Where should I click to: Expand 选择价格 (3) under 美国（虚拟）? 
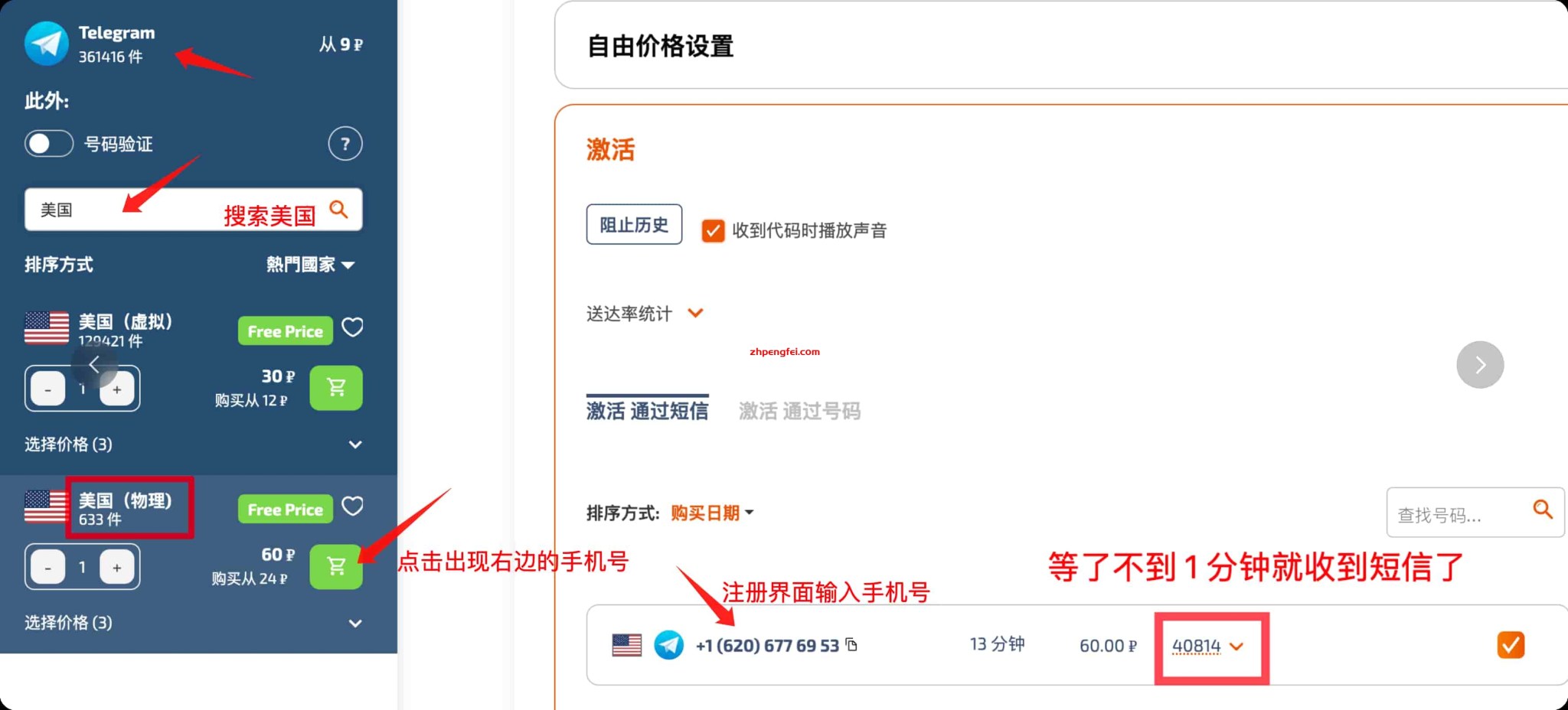[x=193, y=445]
